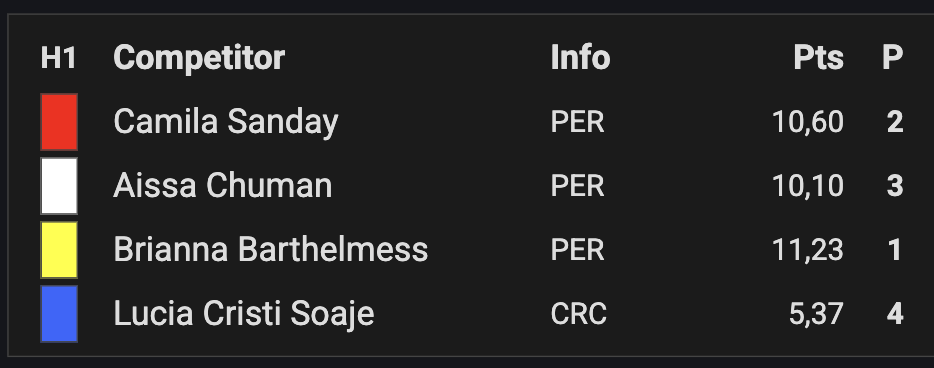Image resolution: width=934 pixels, height=368 pixels.
Task: Click Camila Sanday's PER country code
Action: 577,122
